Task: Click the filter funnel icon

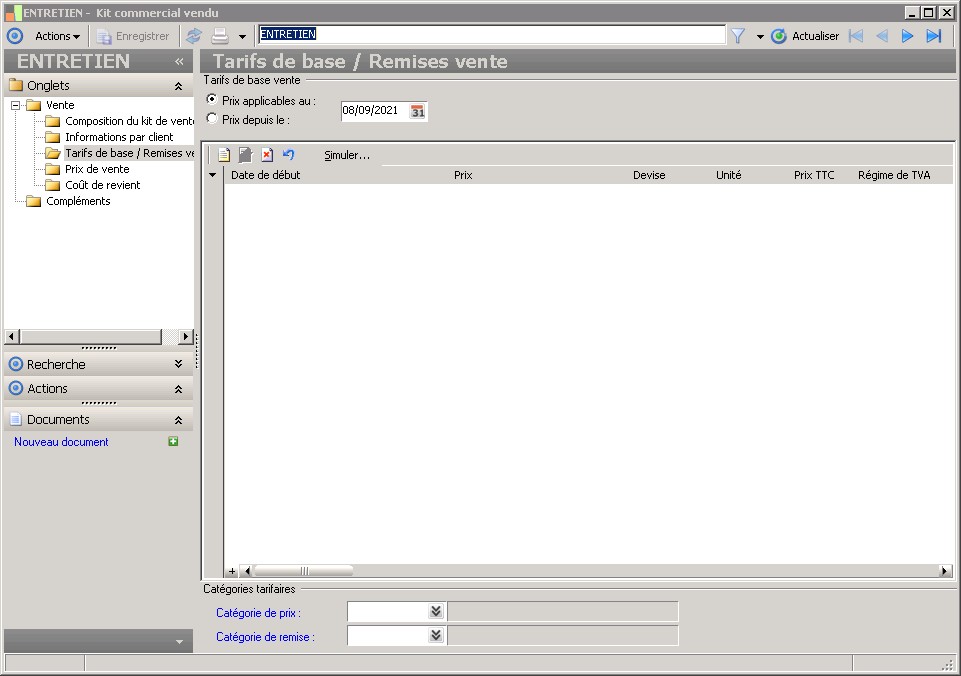Action: [x=738, y=36]
